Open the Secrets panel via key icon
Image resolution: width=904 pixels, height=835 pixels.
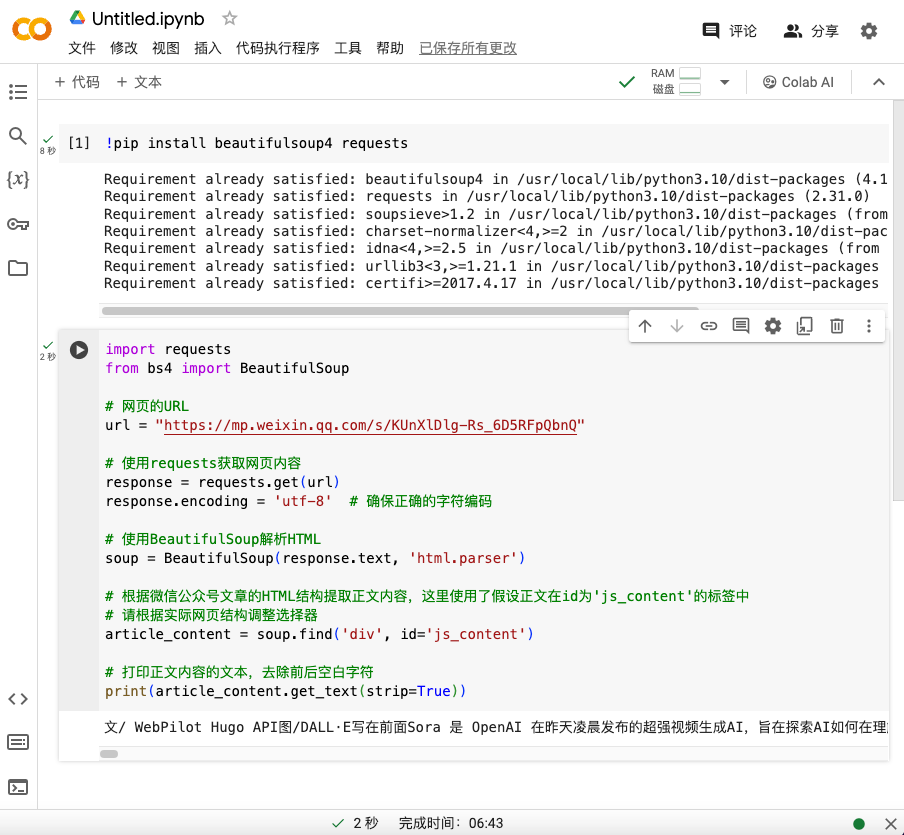coord(17,224)
